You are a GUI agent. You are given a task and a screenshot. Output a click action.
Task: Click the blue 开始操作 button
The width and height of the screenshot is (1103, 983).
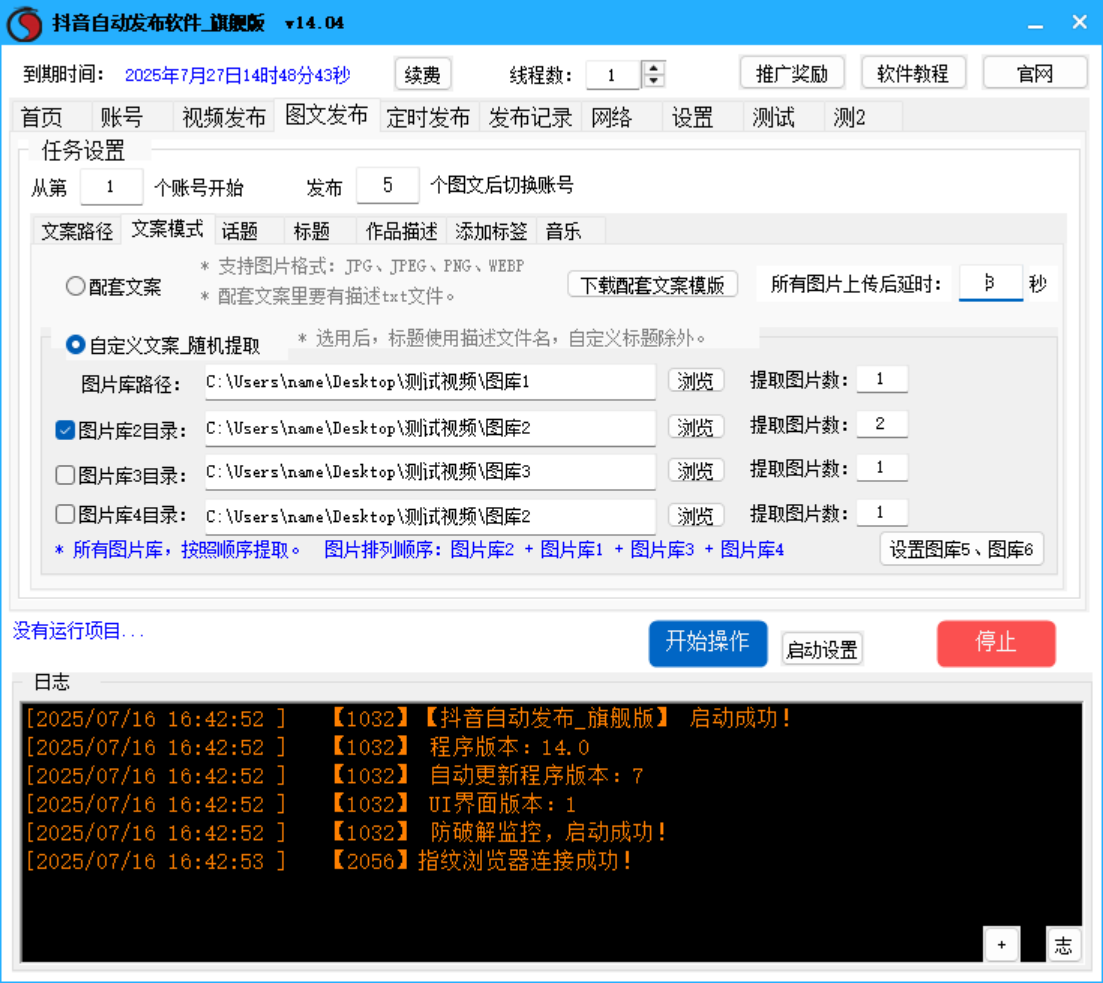(708, 643)
